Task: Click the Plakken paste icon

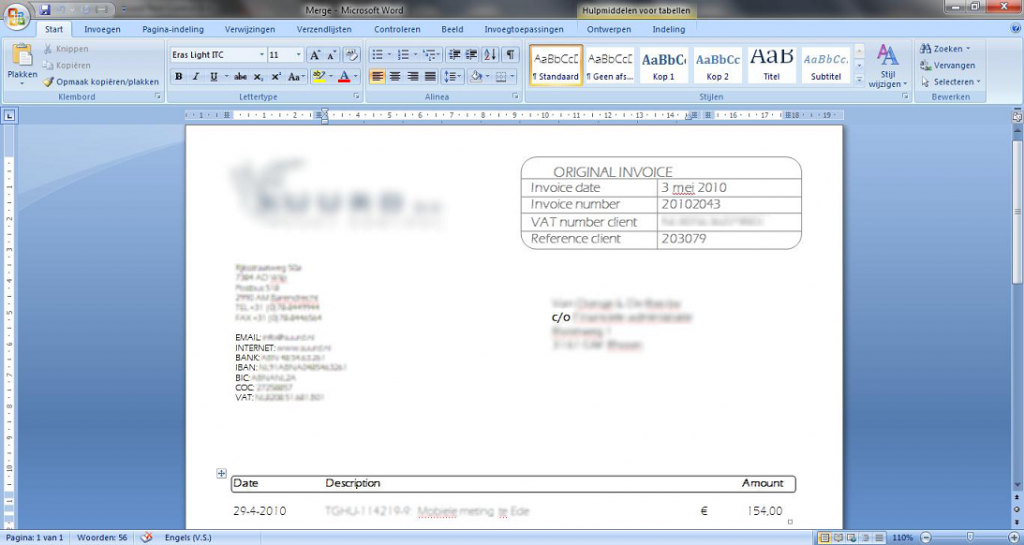Action: click(x=22, y=56)
